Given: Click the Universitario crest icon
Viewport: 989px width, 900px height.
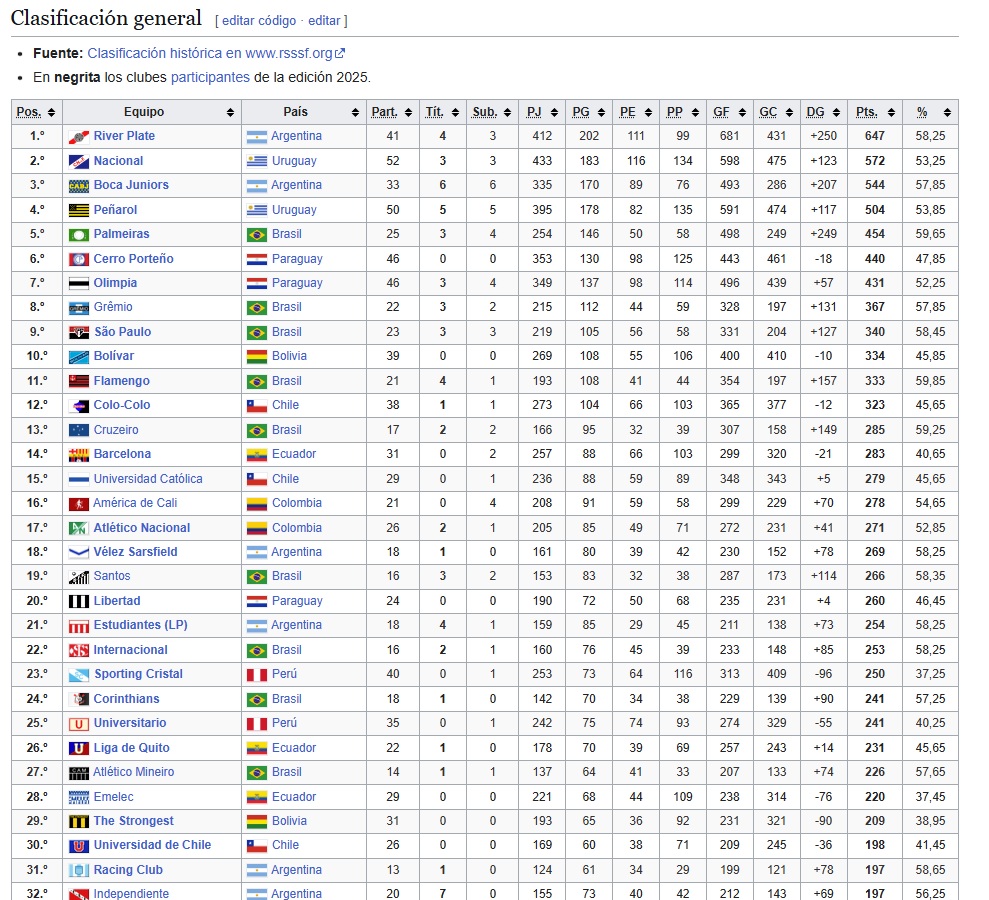Looking at the screenshot, I should [x=78, y=724].
